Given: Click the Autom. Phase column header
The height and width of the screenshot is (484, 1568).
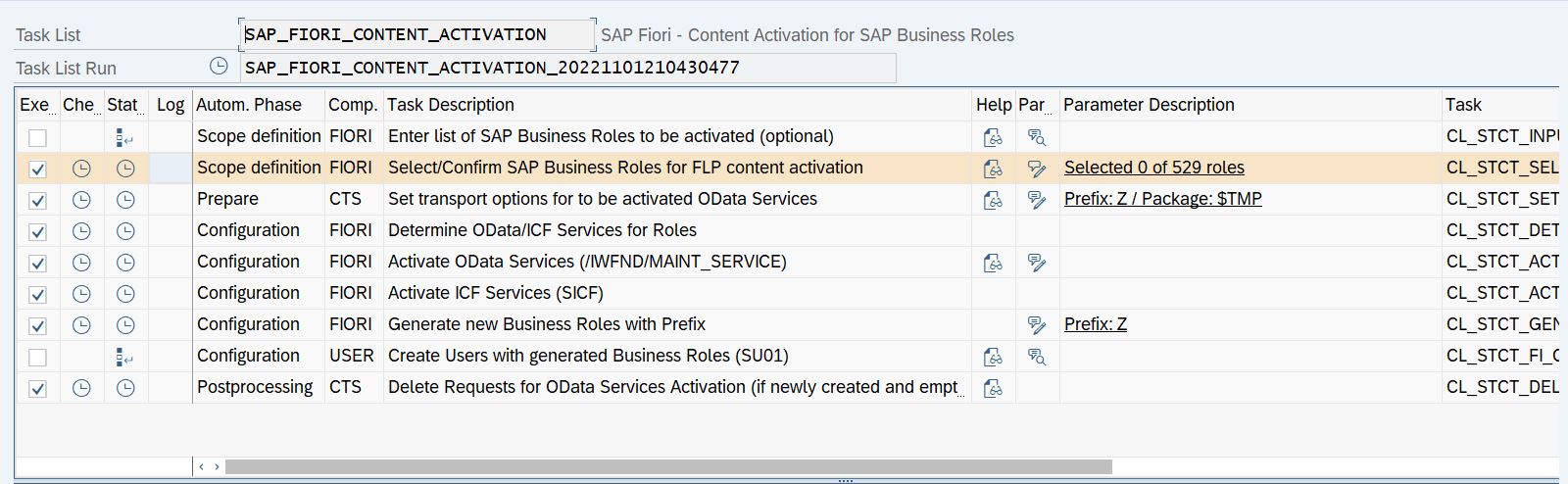Looking at the screenshot, I should pos(249,105).
